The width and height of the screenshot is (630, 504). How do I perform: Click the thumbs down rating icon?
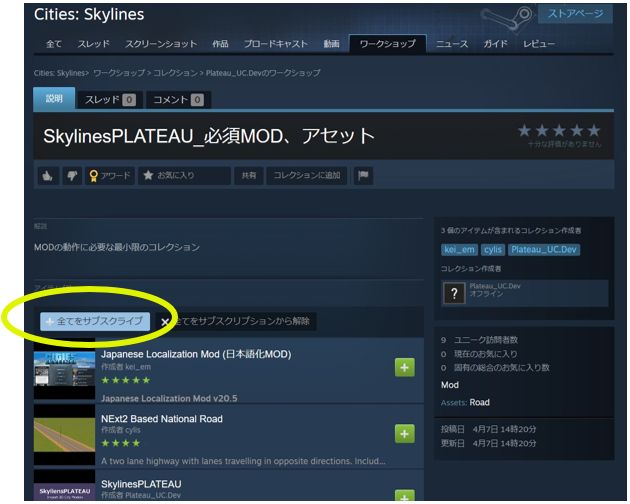pyautogui.click(x=72, y=176)
